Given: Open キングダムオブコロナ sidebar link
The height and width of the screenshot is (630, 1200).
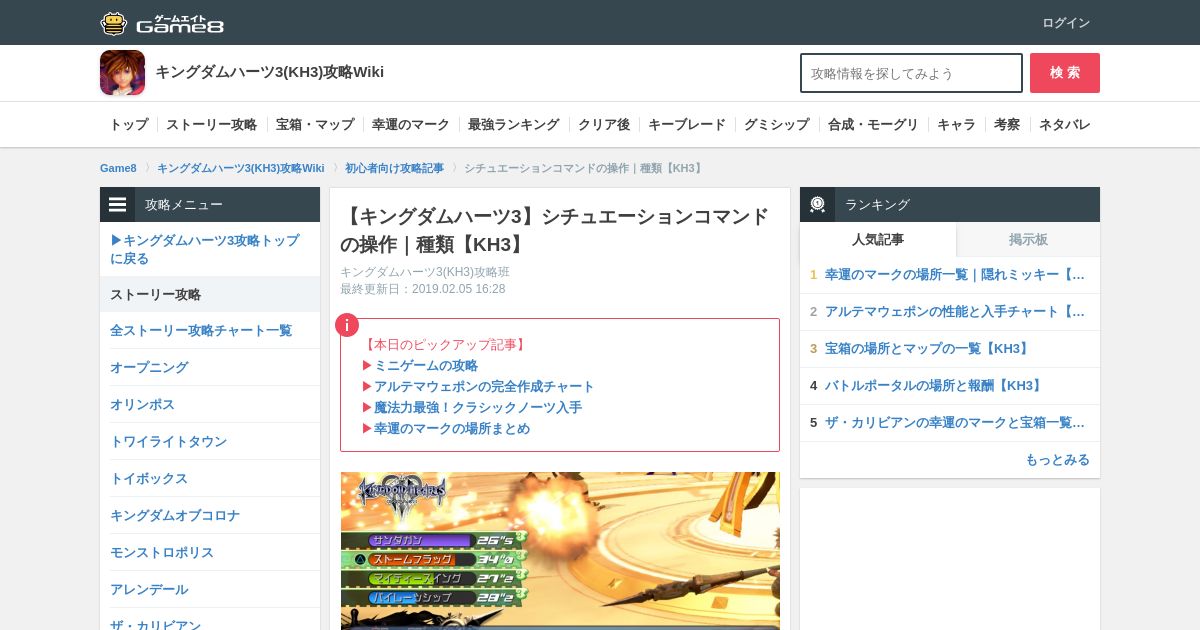Looking at the screenshot, I should [175, 515].
